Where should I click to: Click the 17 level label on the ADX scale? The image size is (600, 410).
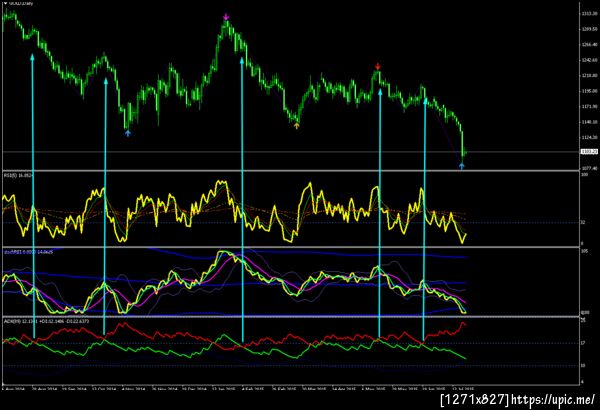pyautogui.click(x=583, y=343)
